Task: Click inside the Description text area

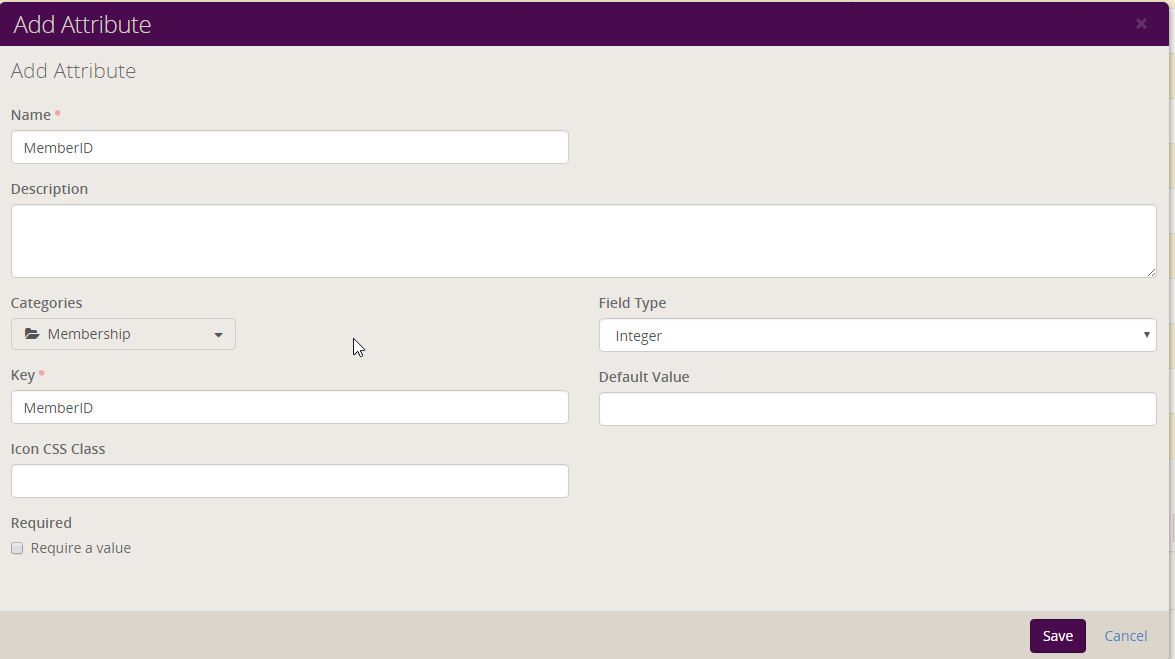Action: [x=583, y=241]
